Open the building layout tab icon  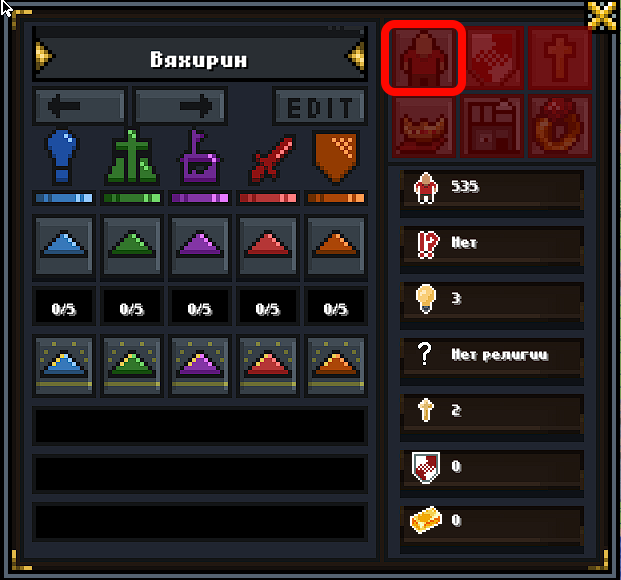pyautogui.click(x=491, y=126)
